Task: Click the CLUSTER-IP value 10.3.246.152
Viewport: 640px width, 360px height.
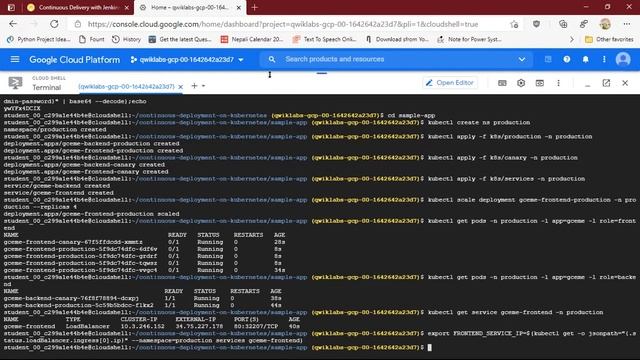Action: (142, 326)
